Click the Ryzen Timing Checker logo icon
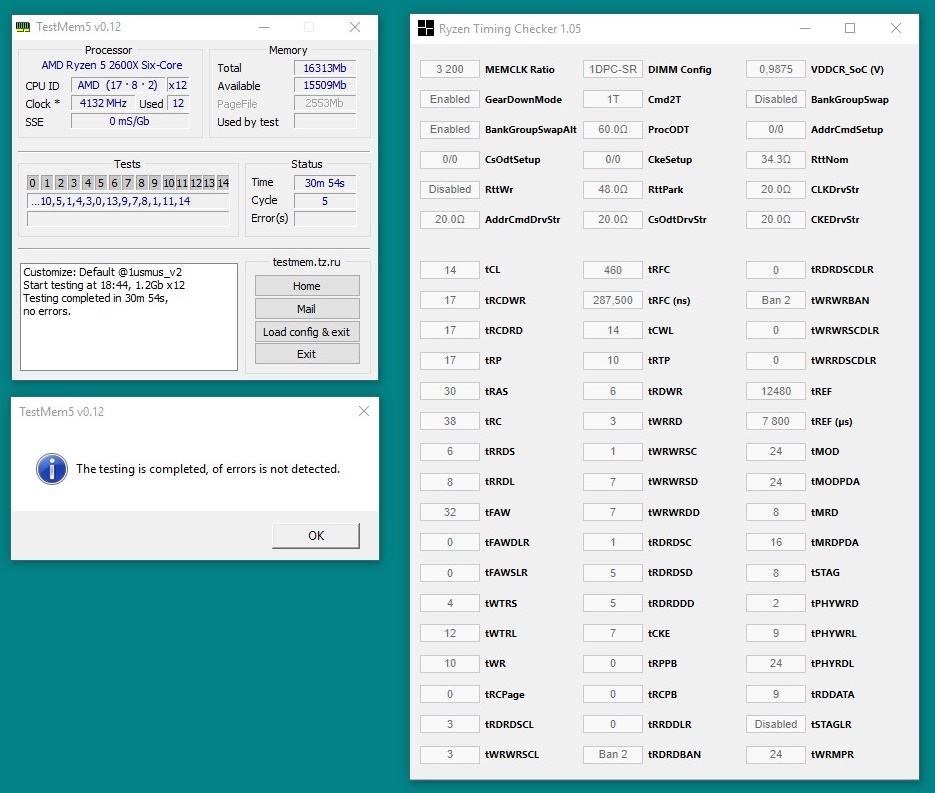935x793 pixels. click(425, 29)
